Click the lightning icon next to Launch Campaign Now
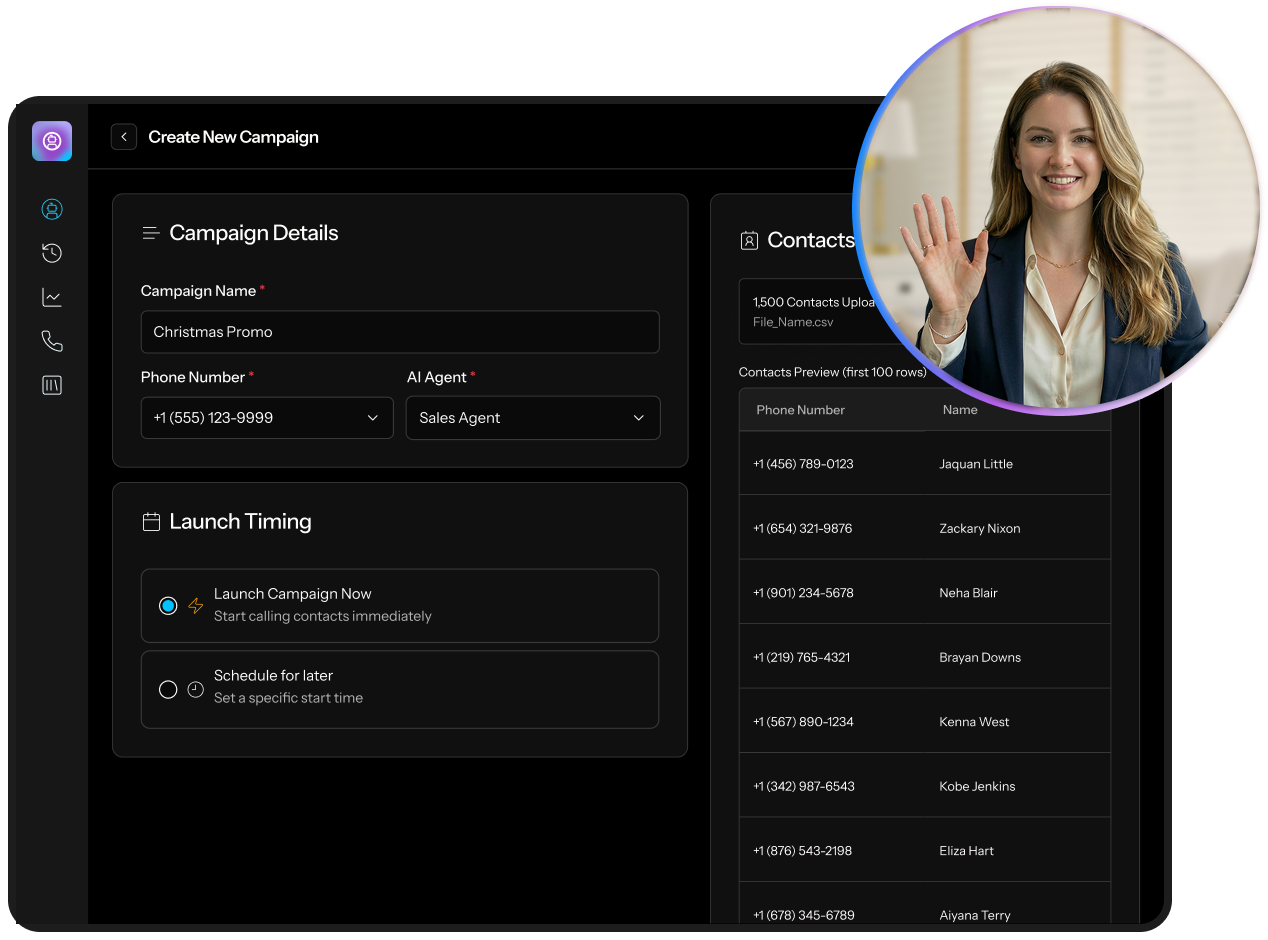The width and height of the screenshot is (1268, 940). (x=195, y=605)
